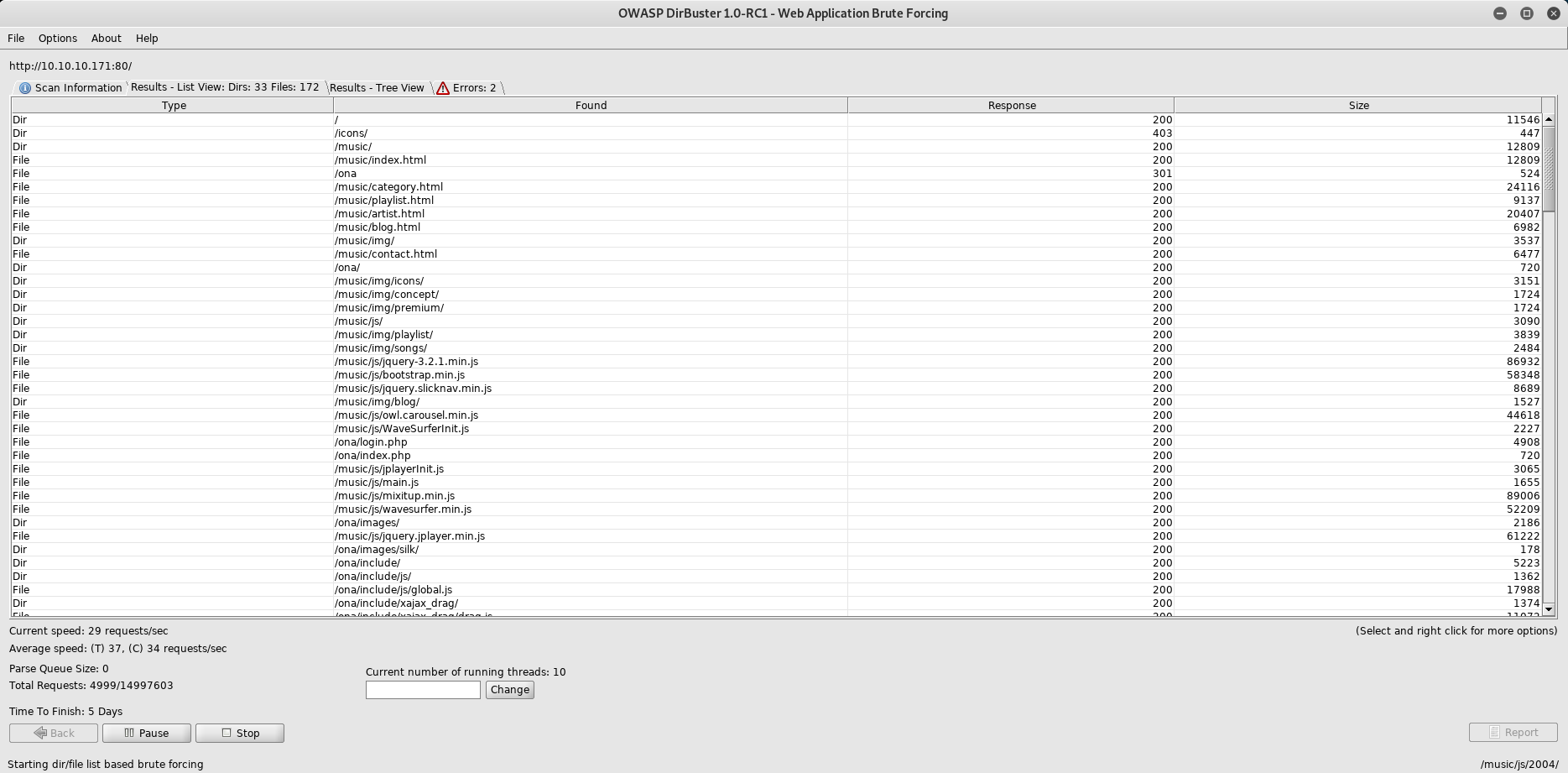This screenshot has width=1568, height=773.
Task: Select the /ona/ directory row
Action: pyautogui.click(x=776, y=267)
